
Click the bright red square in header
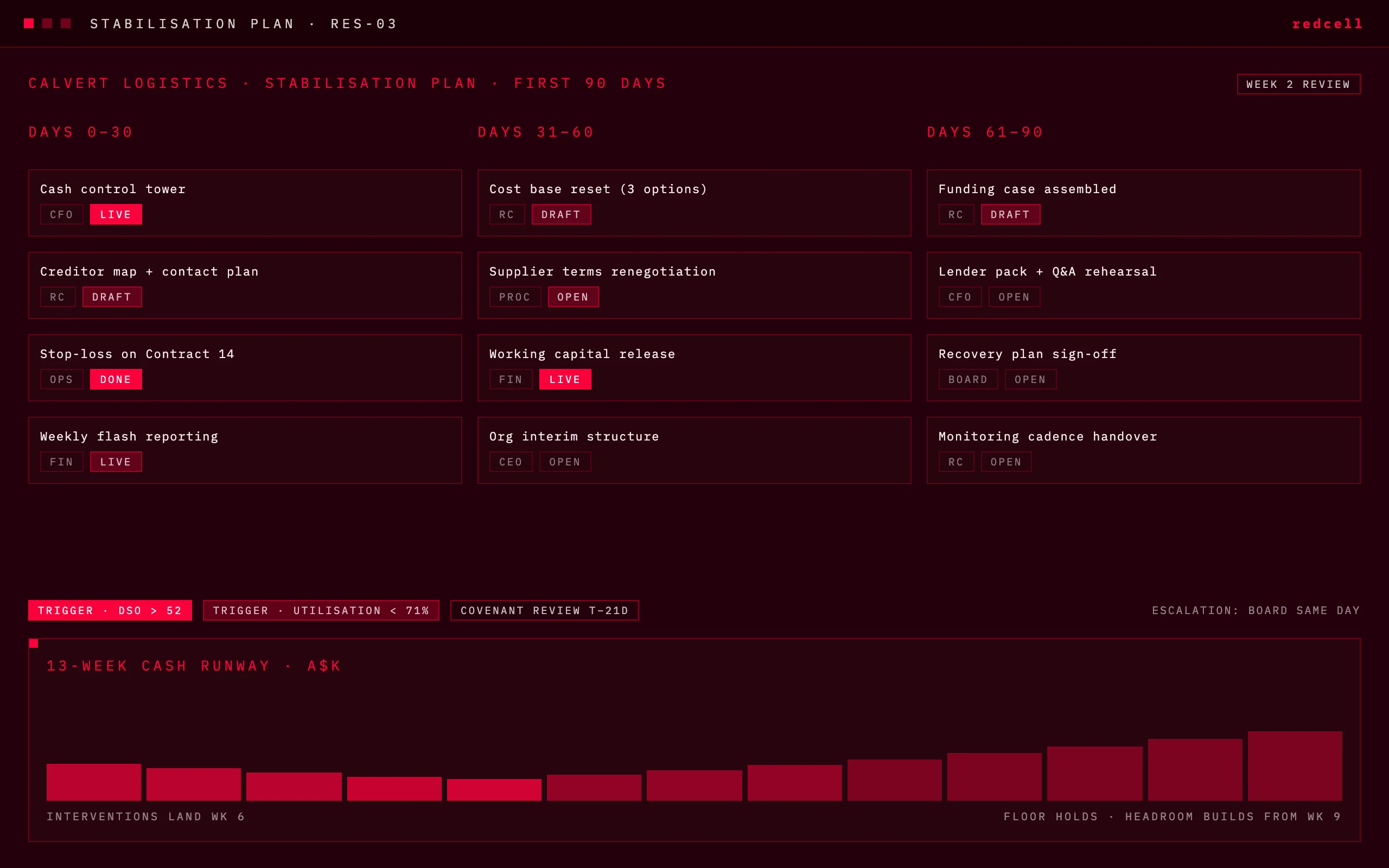click(x=29, y=23)
